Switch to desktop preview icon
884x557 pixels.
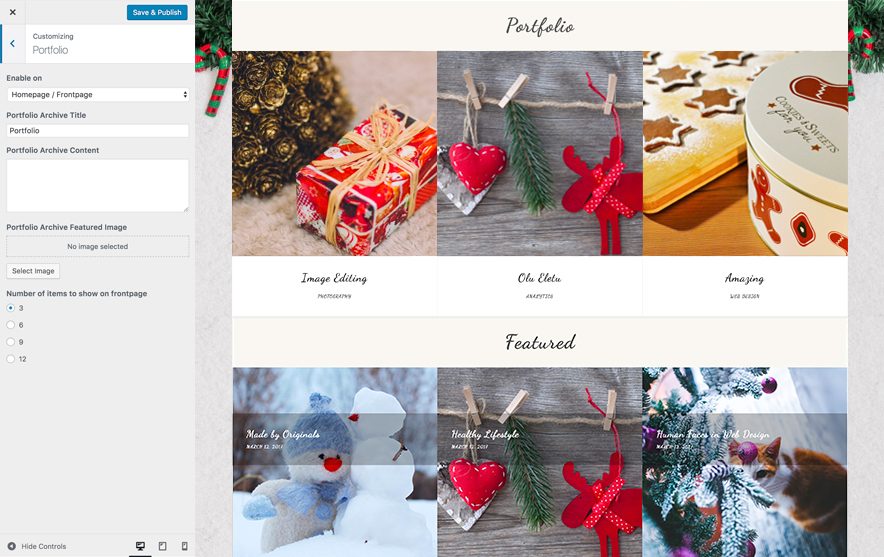pos(140,546)
